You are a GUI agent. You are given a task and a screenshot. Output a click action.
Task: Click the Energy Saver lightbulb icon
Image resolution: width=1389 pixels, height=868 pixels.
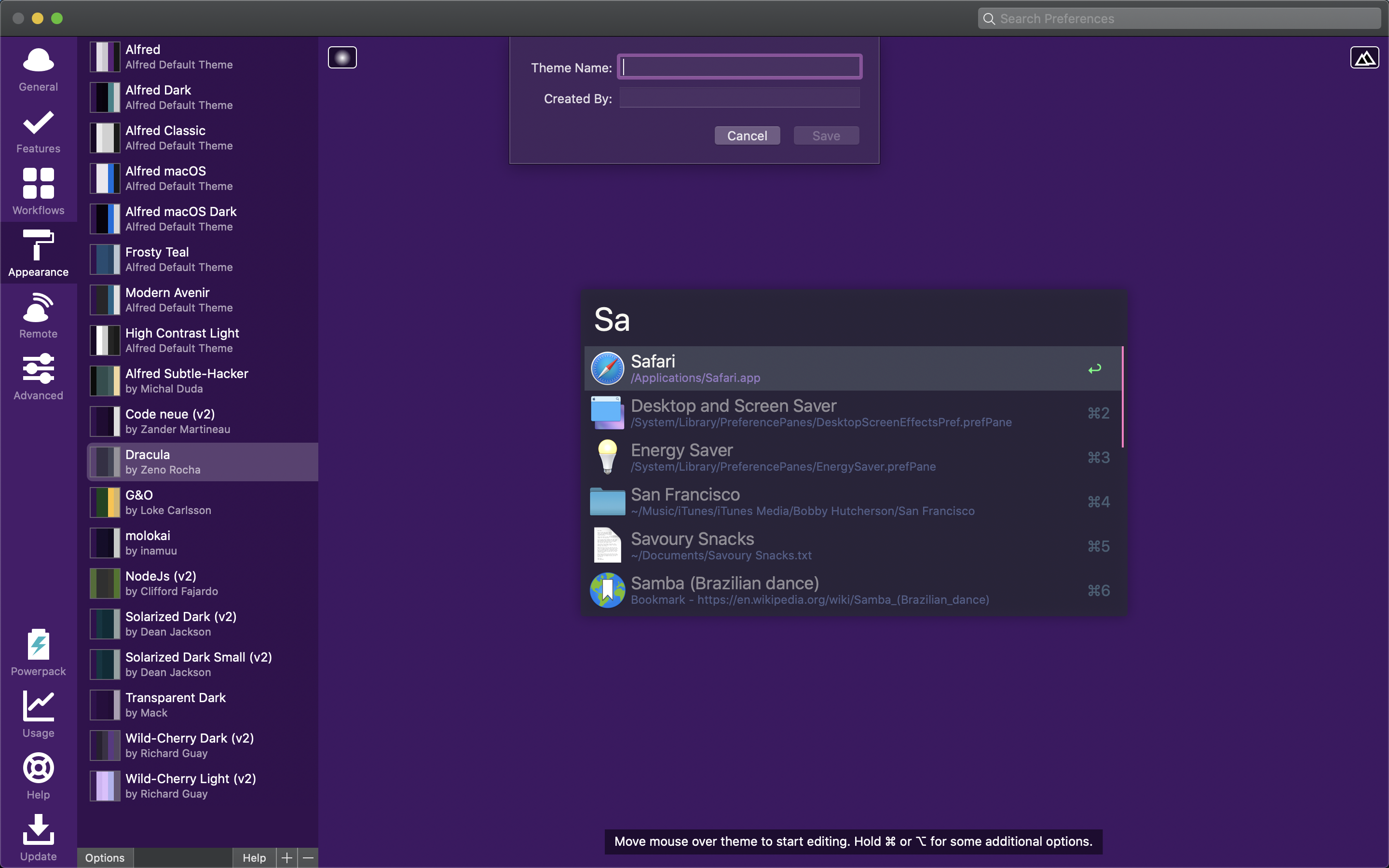[607, 457]
